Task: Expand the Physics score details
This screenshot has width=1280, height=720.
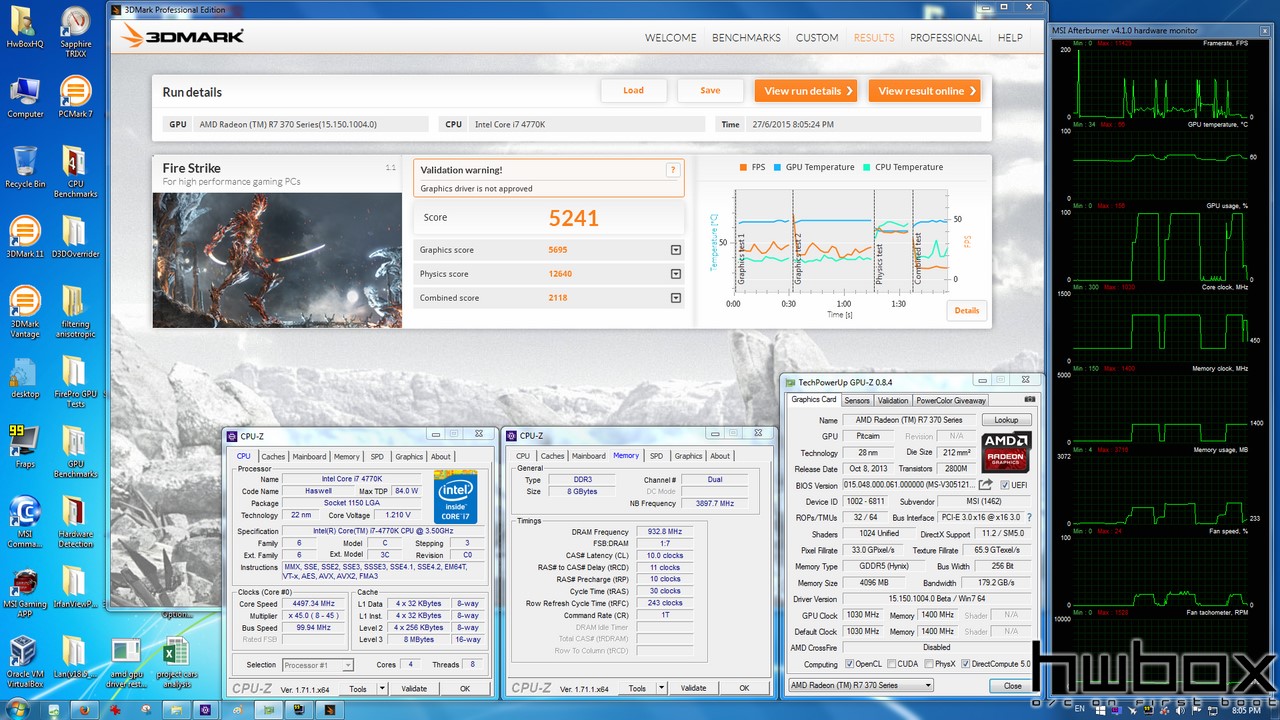Action: pos(676,274)
